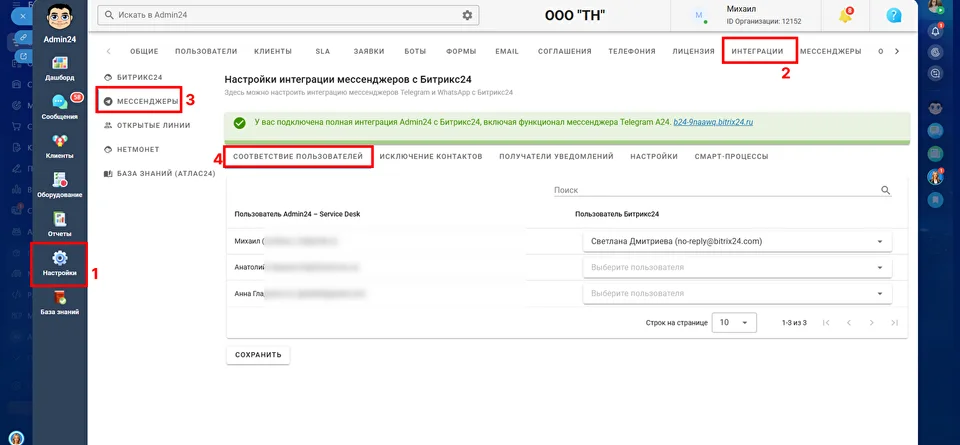Open notifications bell in Admin24 header

(x=845, y=16)
